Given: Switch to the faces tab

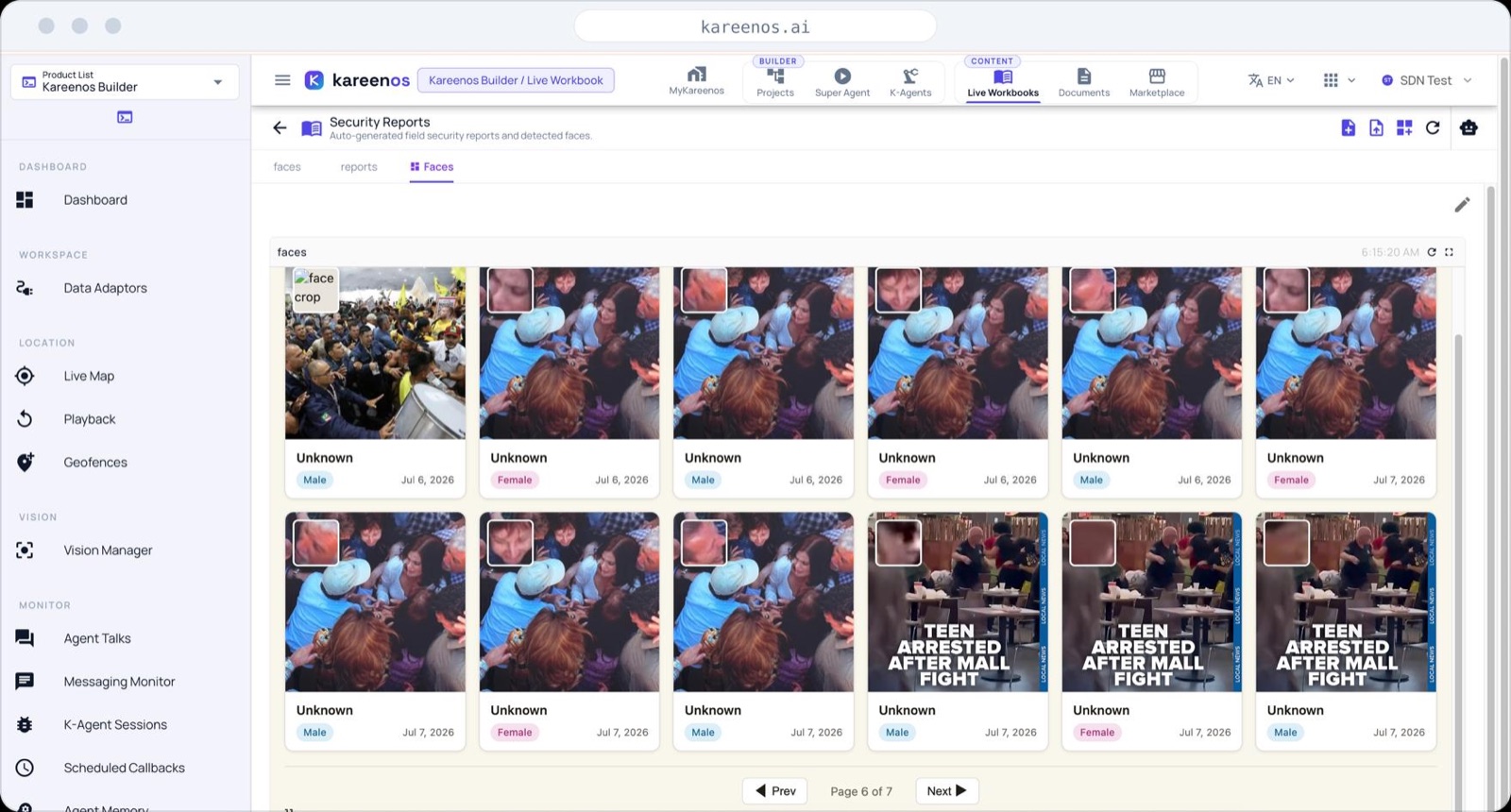Looking at the screenshot, I should click(287, 167).
